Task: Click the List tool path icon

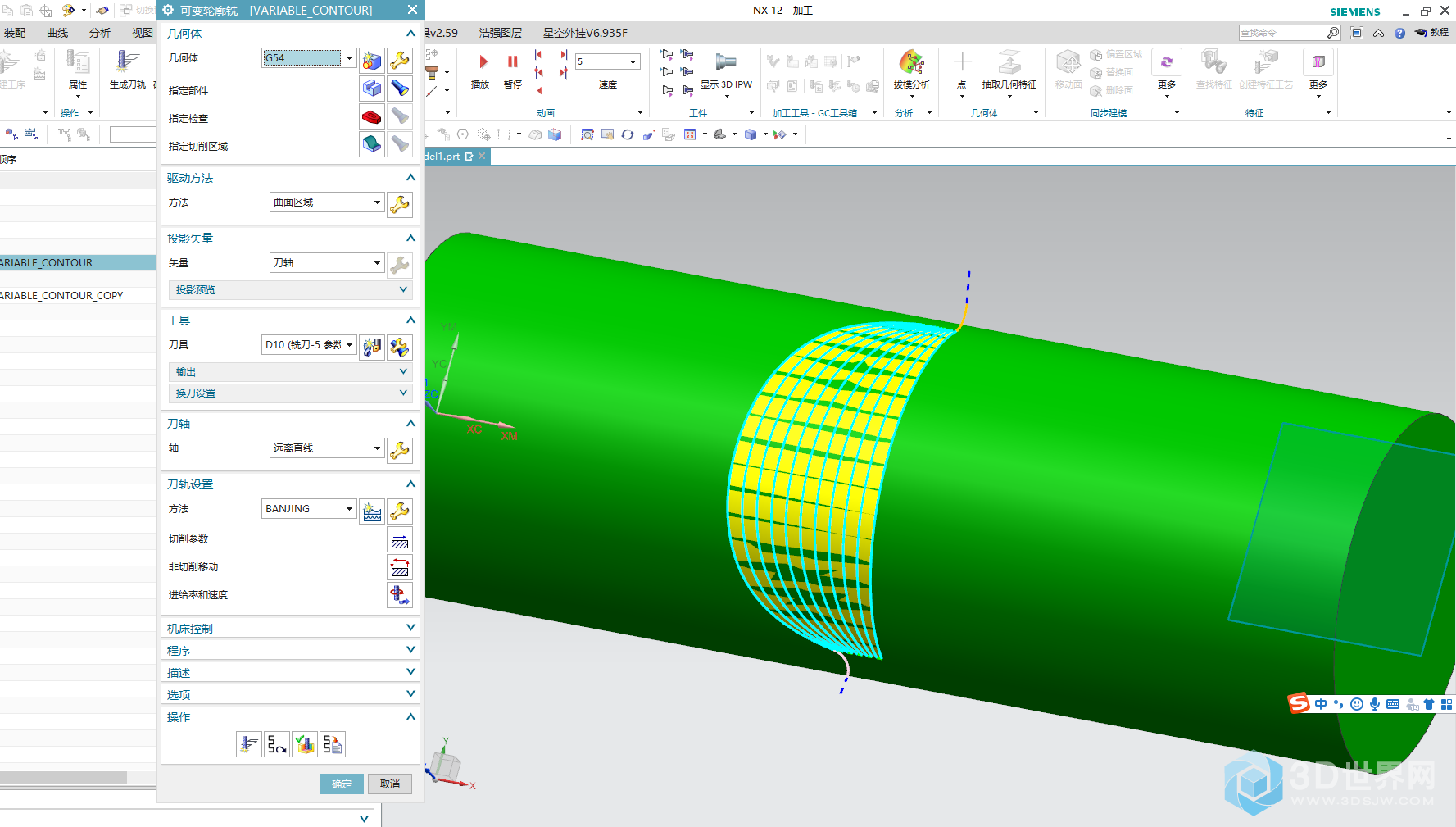Action: tap(333, 744)
